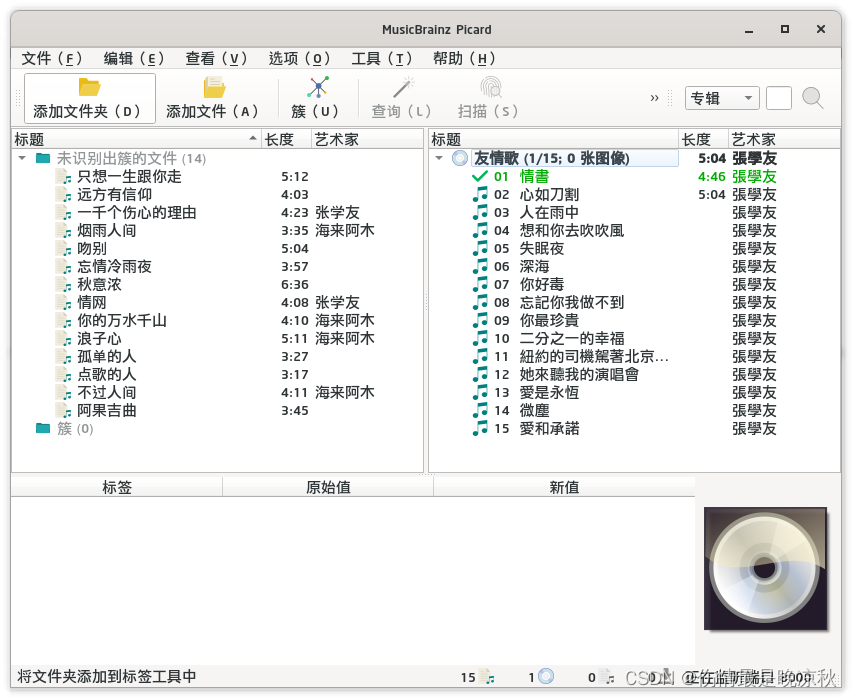The height and width of the screenshot is (698, 852).
Task: Click the note icon of track 05 失眠夜
Action: [480, 248]
